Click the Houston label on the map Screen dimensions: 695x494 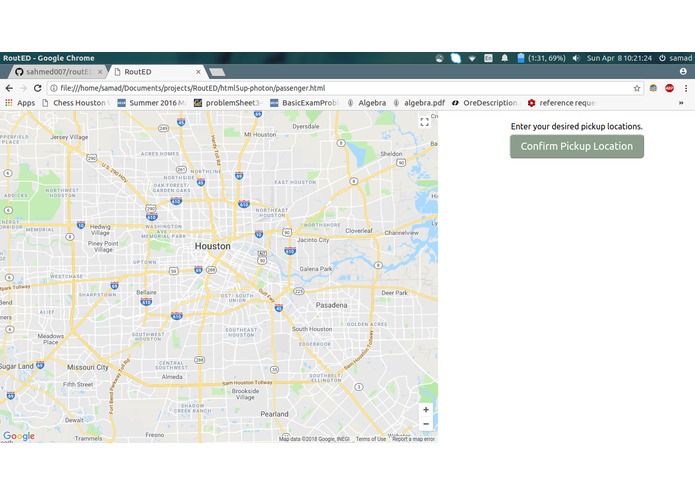(x=213, y=246)
